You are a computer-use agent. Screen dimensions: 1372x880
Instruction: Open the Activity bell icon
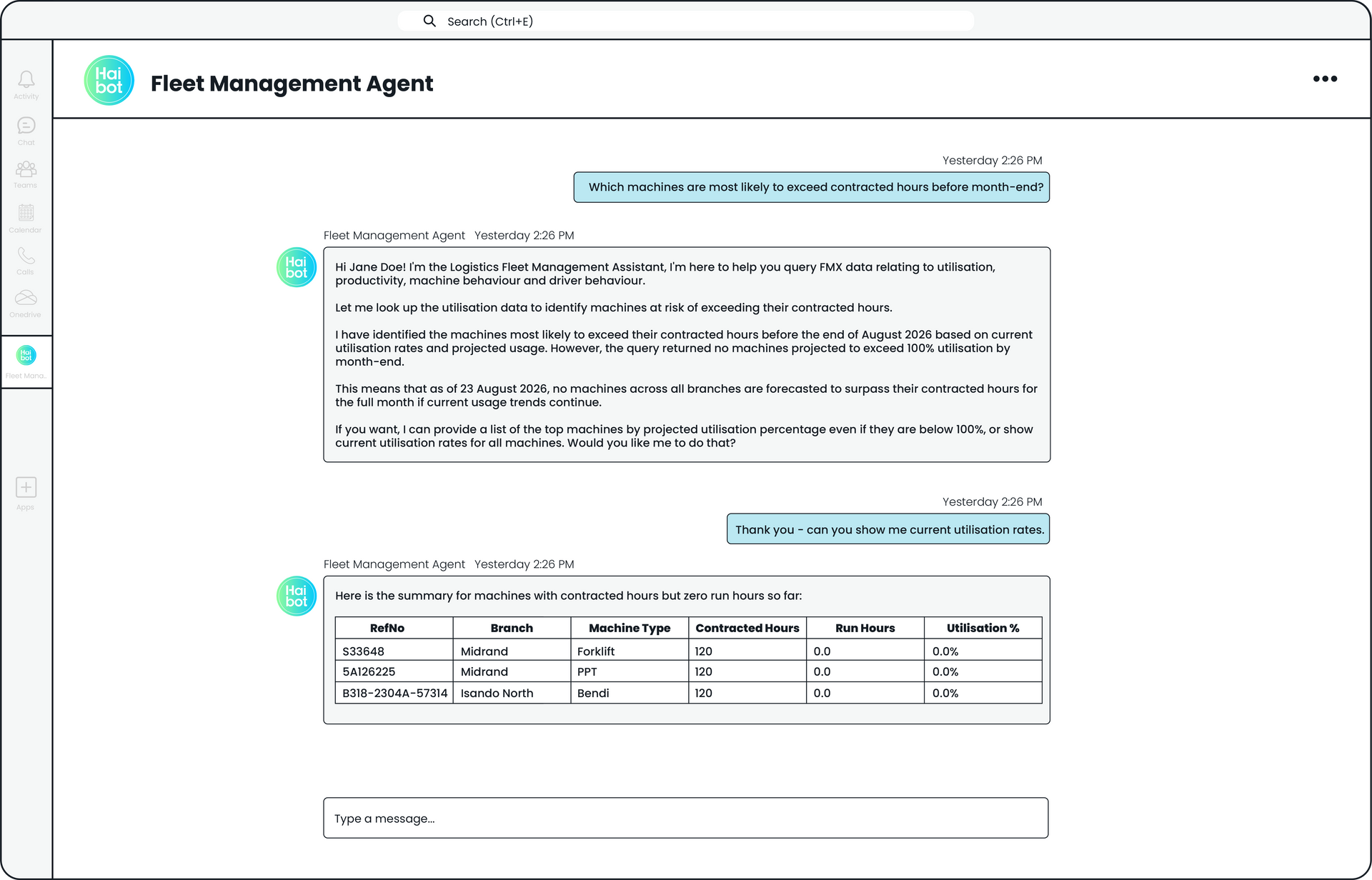tap(26, 84)
